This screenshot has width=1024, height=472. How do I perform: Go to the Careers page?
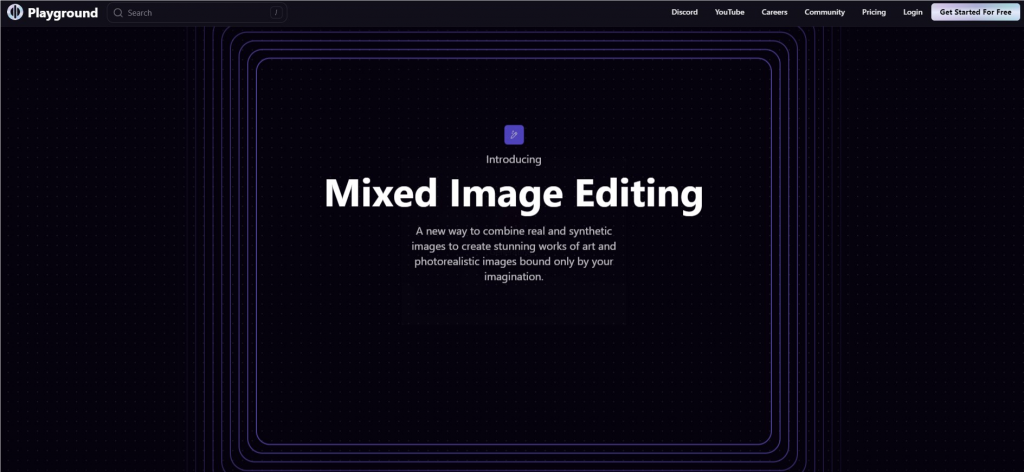(x=775, y=12)
